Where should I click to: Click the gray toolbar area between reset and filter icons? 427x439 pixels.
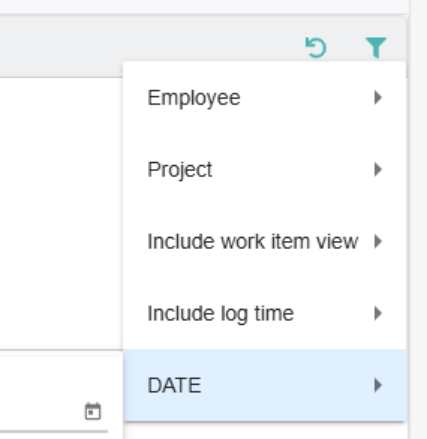(346, 48)
